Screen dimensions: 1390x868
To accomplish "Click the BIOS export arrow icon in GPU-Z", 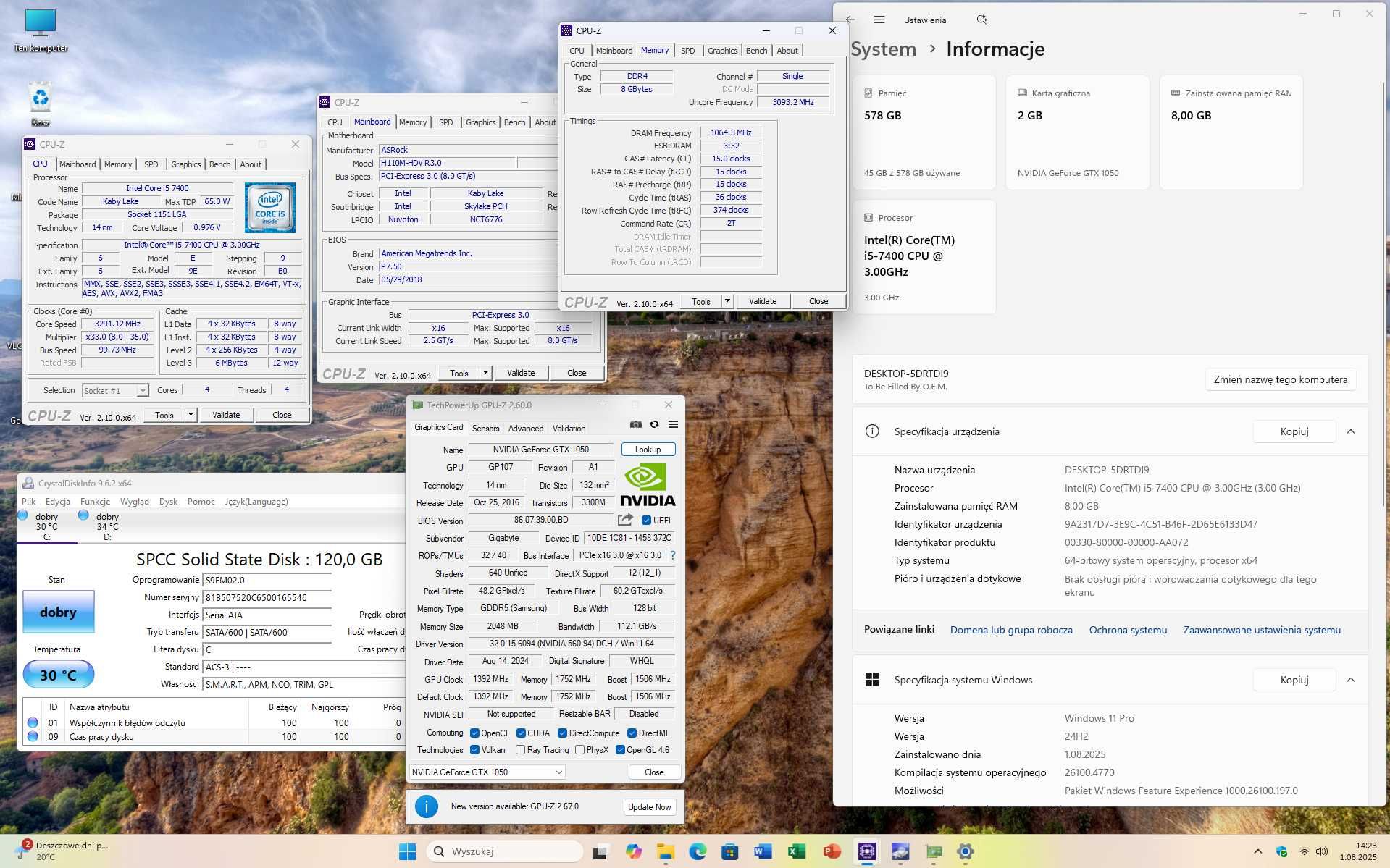I will click(625, 520).
